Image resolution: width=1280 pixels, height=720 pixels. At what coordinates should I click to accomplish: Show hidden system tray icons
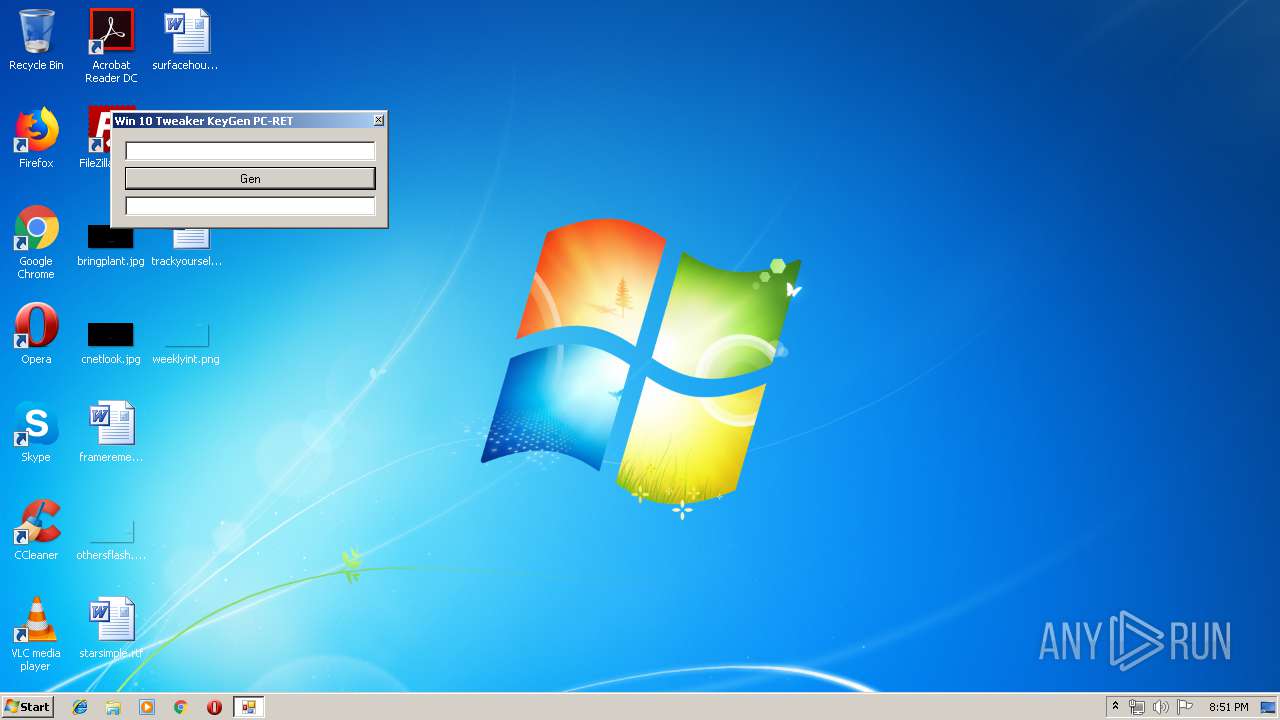point(1116,707)
